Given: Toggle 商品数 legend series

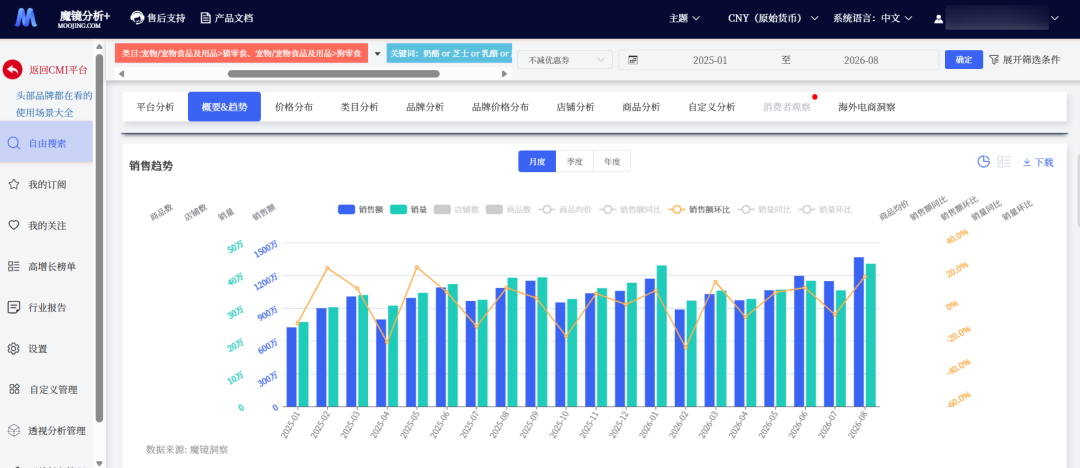Looking at the screenshot, I should 508,210.
